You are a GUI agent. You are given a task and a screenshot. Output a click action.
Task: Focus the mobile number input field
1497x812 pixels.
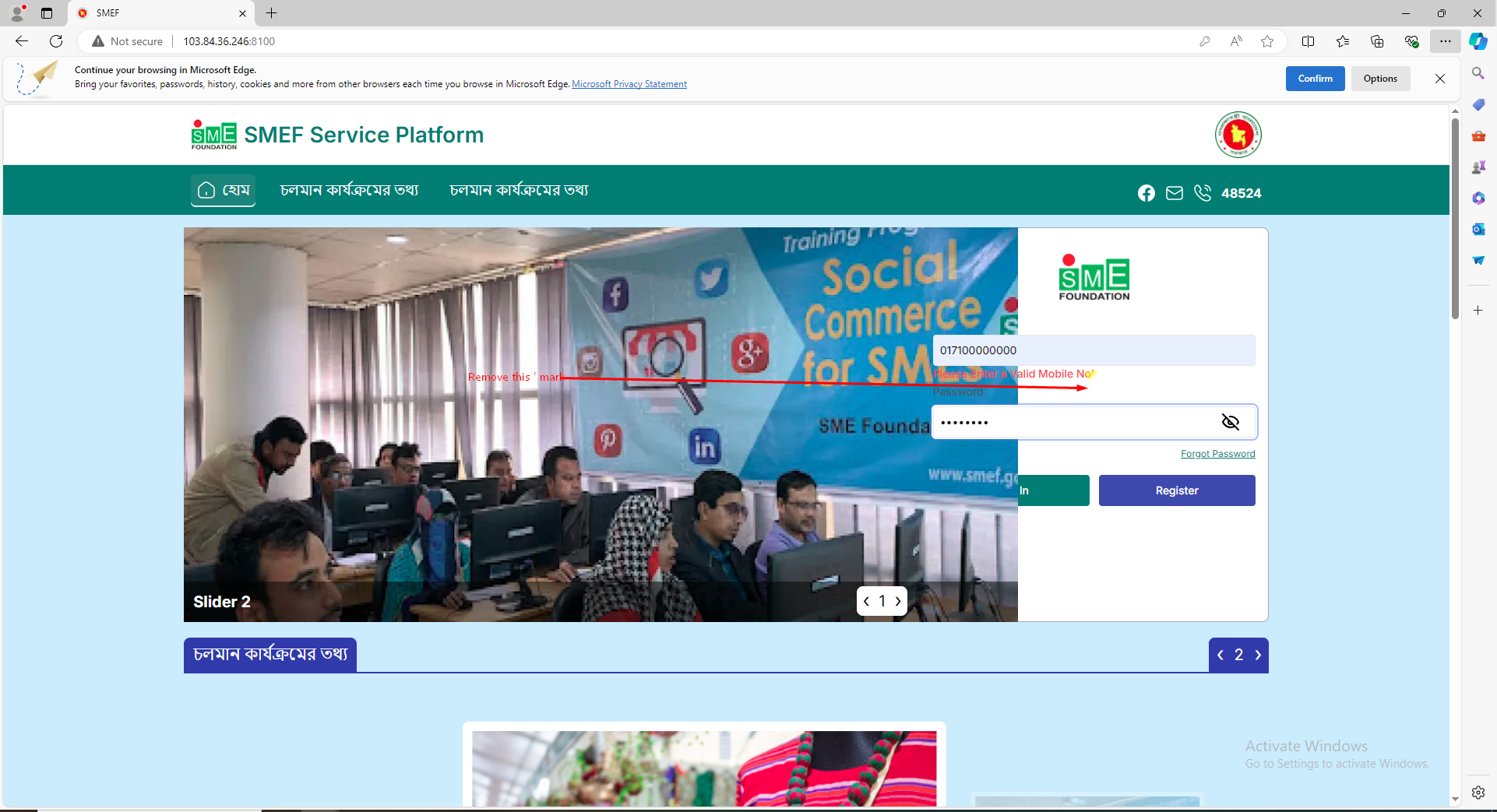pos(1094,350)
